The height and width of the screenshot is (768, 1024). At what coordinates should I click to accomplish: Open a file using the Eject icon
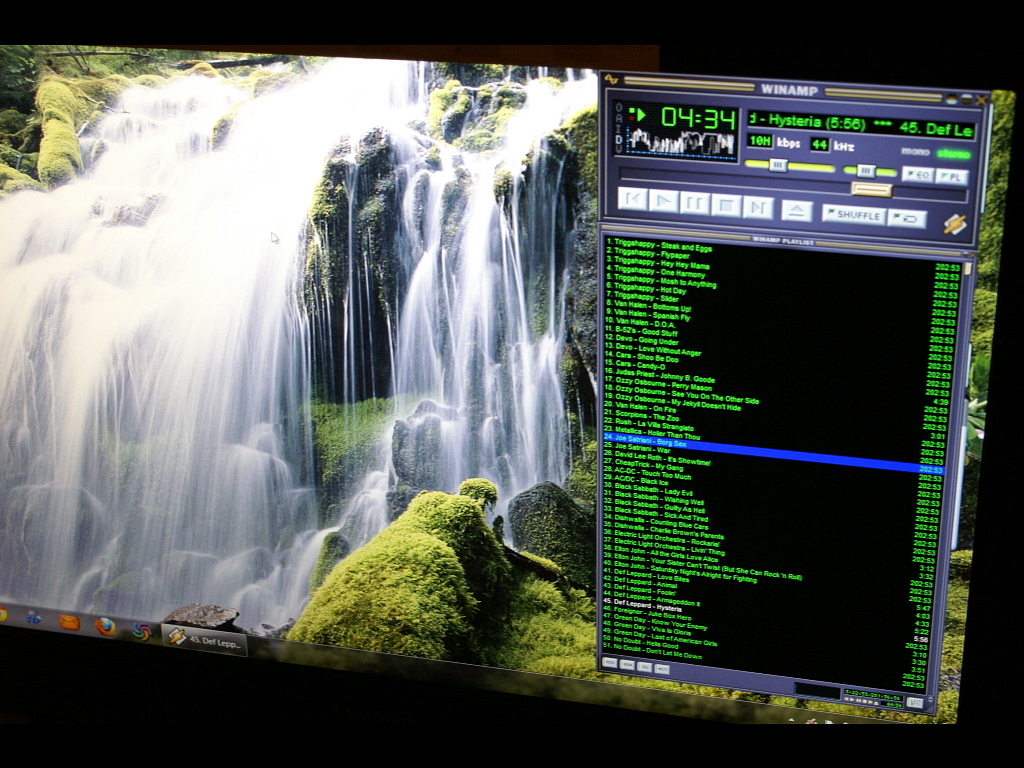click(796, 211)
